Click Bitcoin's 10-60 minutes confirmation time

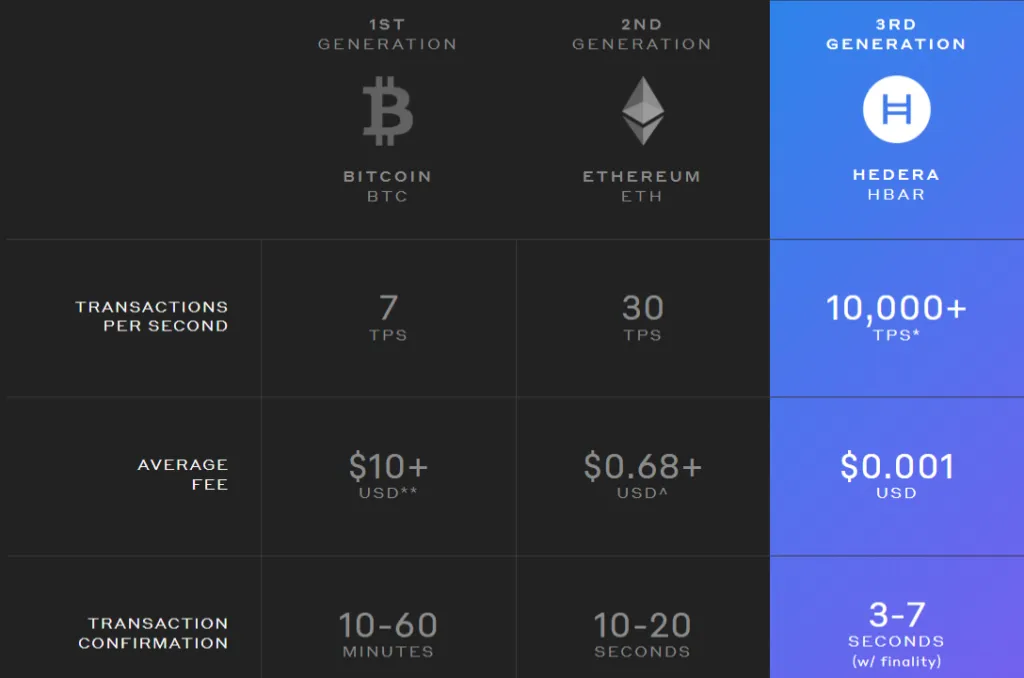pos(388,634)
